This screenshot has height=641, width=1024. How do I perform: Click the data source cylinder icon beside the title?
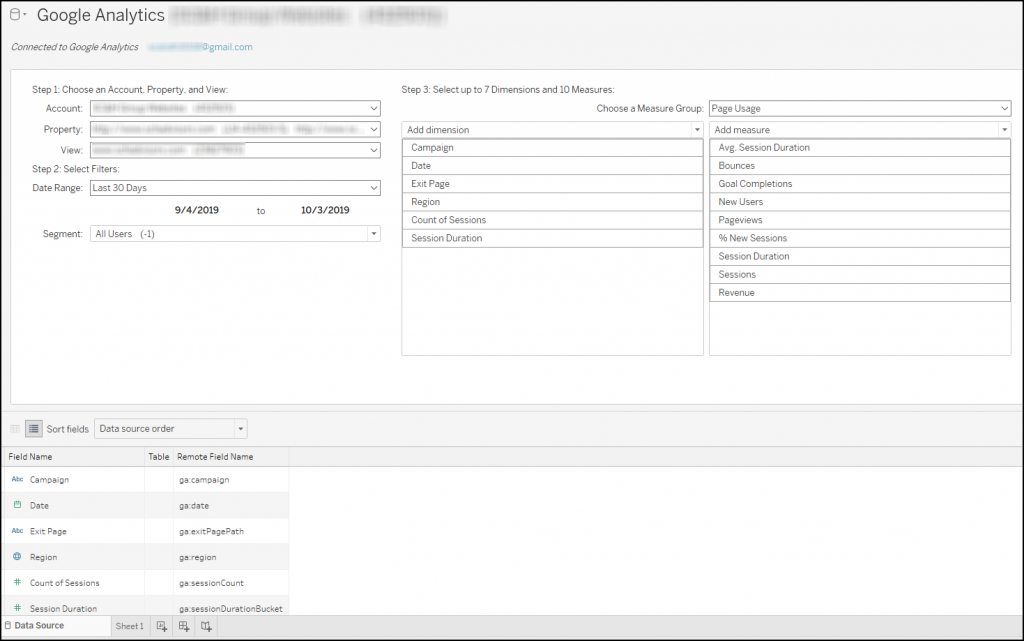tap(15, 14)
